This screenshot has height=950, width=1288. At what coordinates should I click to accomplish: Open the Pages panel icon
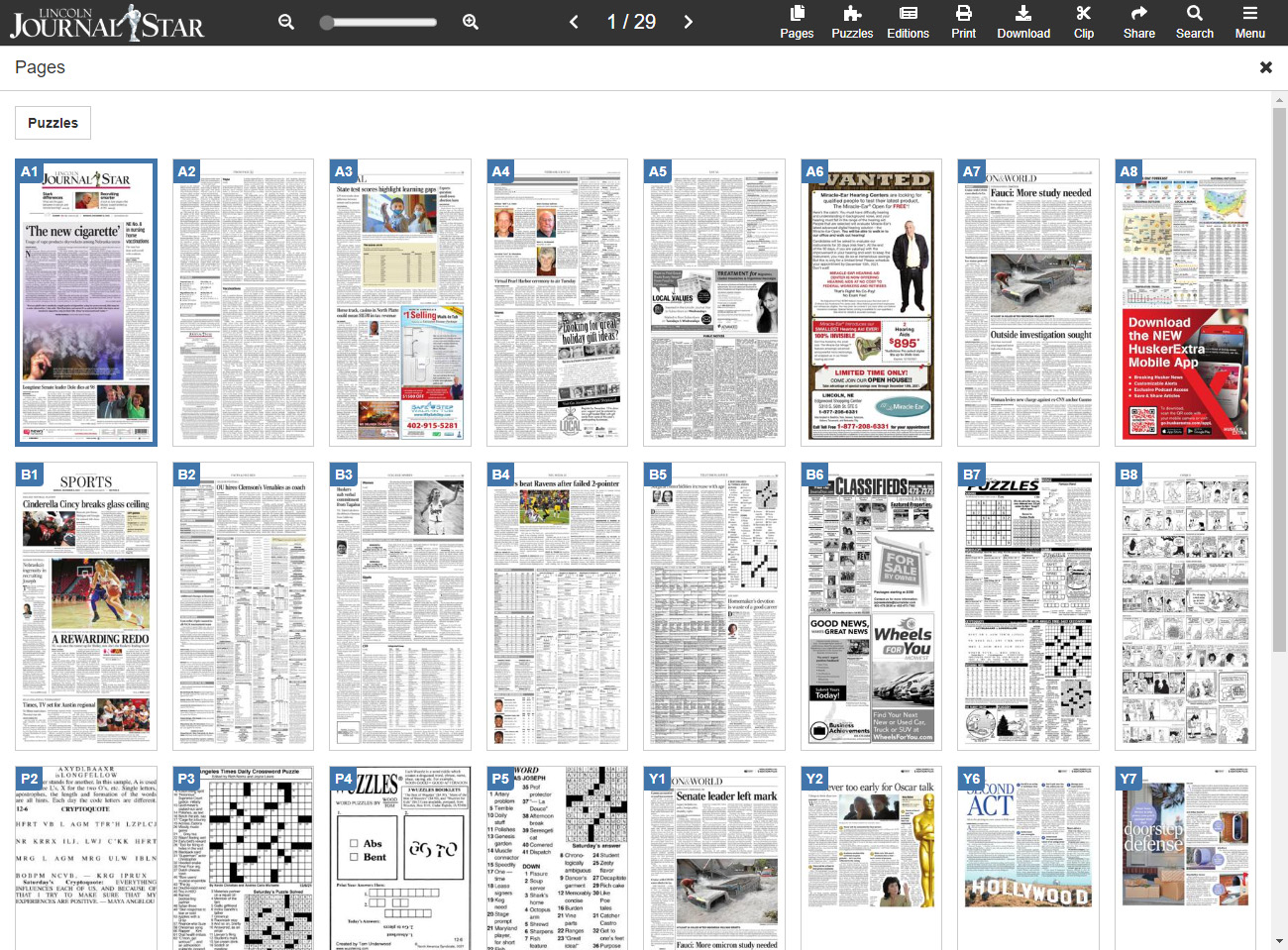[x=796, y=22]
